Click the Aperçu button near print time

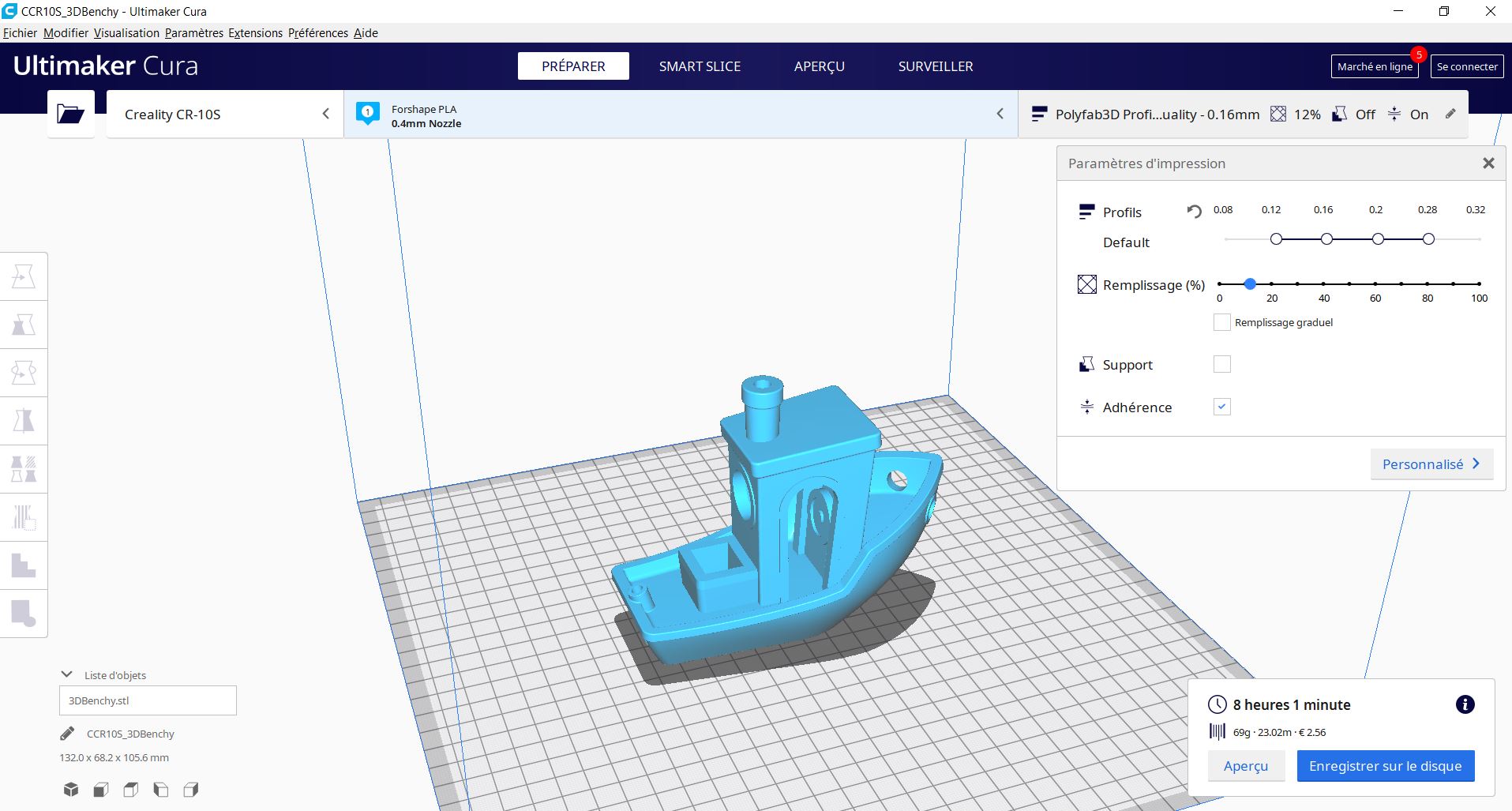pyautogui.click(x=1246, y=766)
